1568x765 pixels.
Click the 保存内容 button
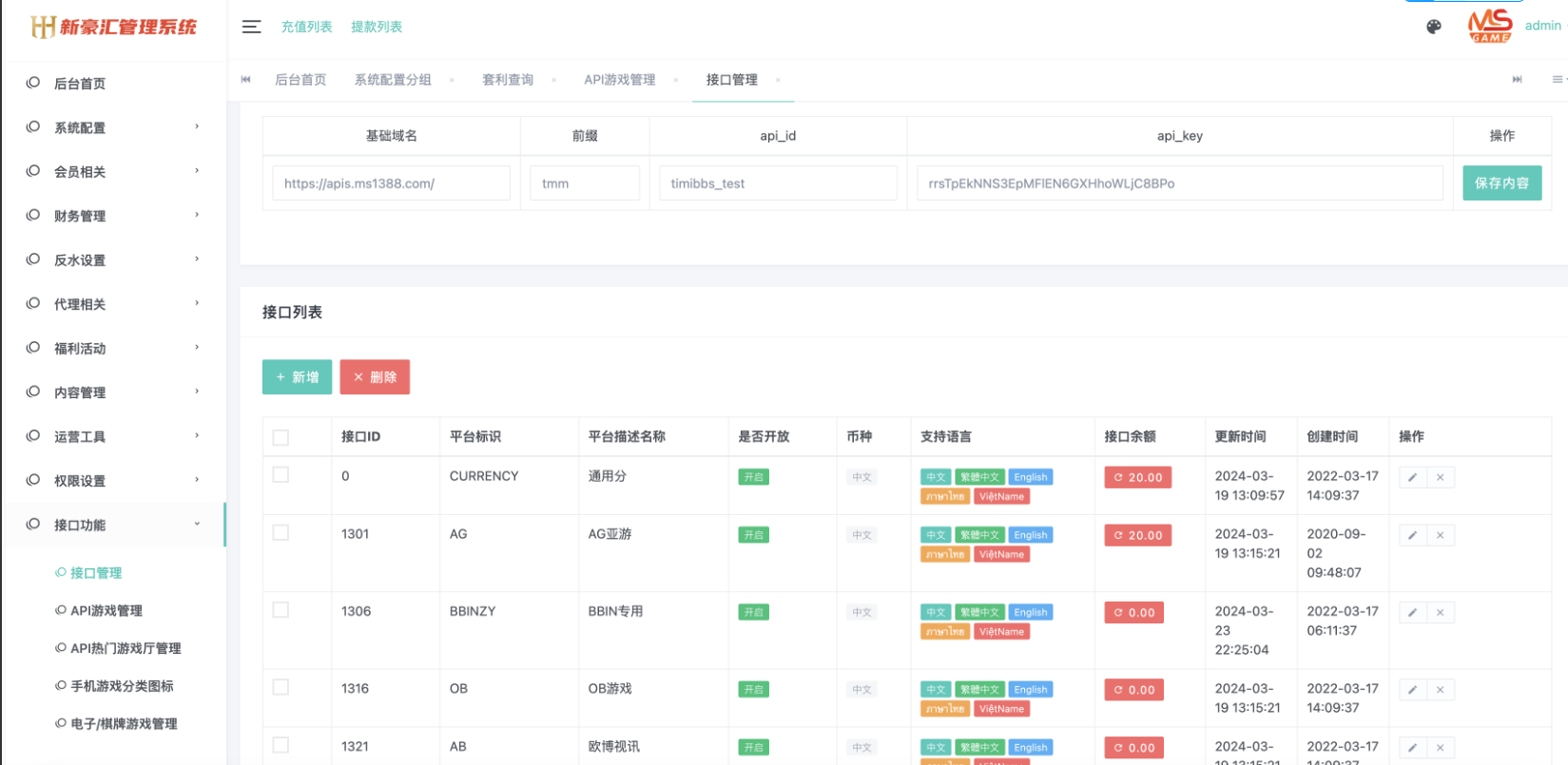pos(1502,183)
